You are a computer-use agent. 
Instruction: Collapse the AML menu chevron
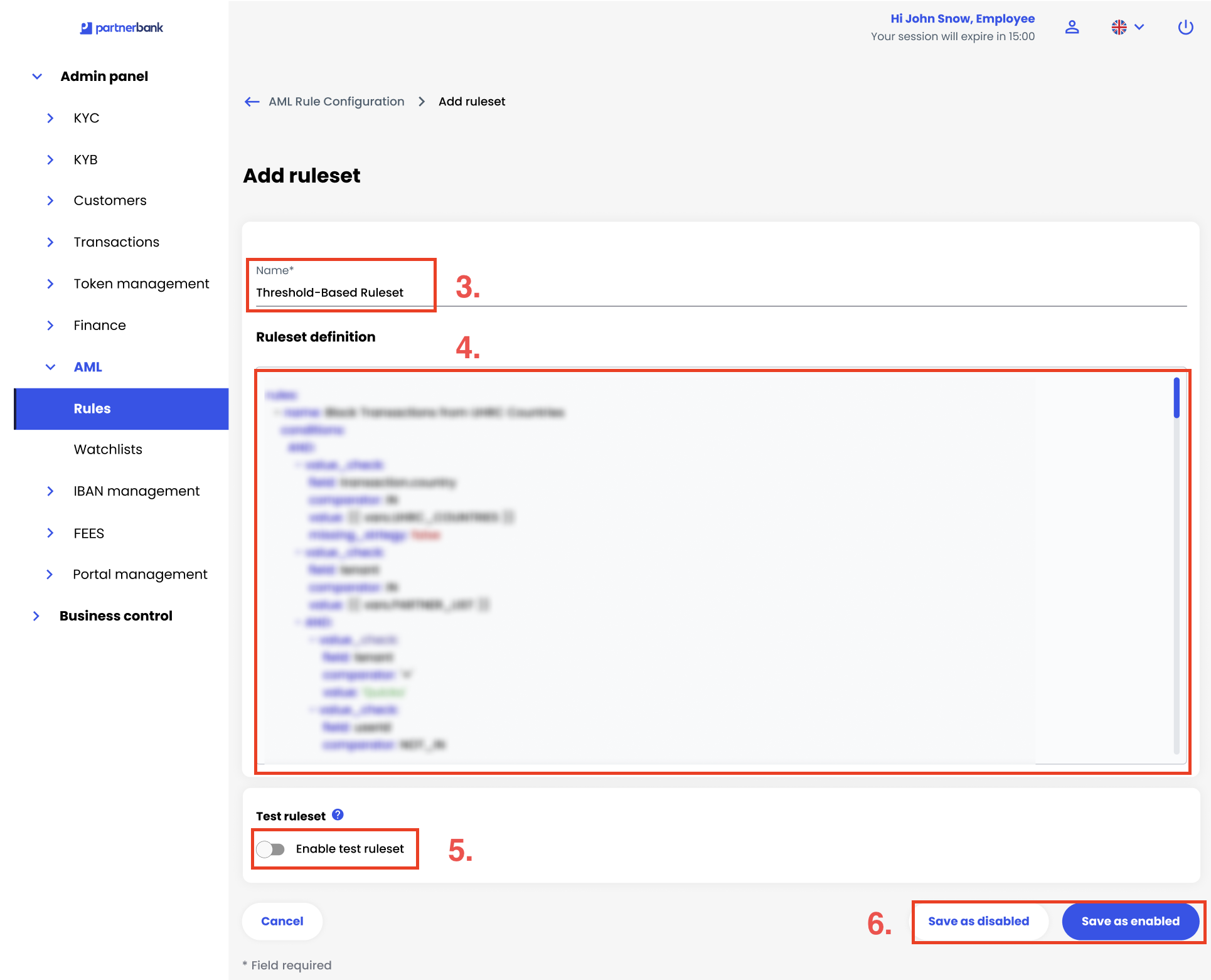(50, 367)
